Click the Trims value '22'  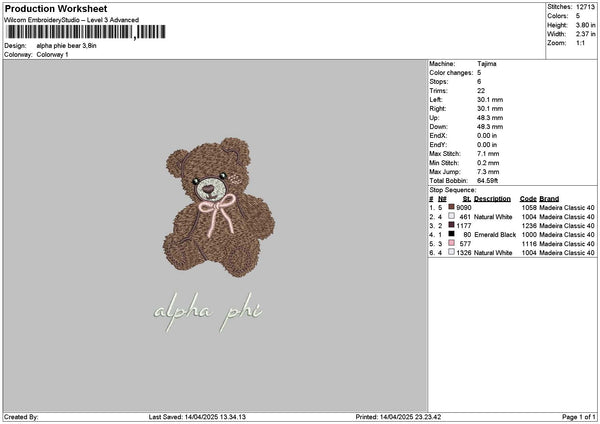(481, 91)
